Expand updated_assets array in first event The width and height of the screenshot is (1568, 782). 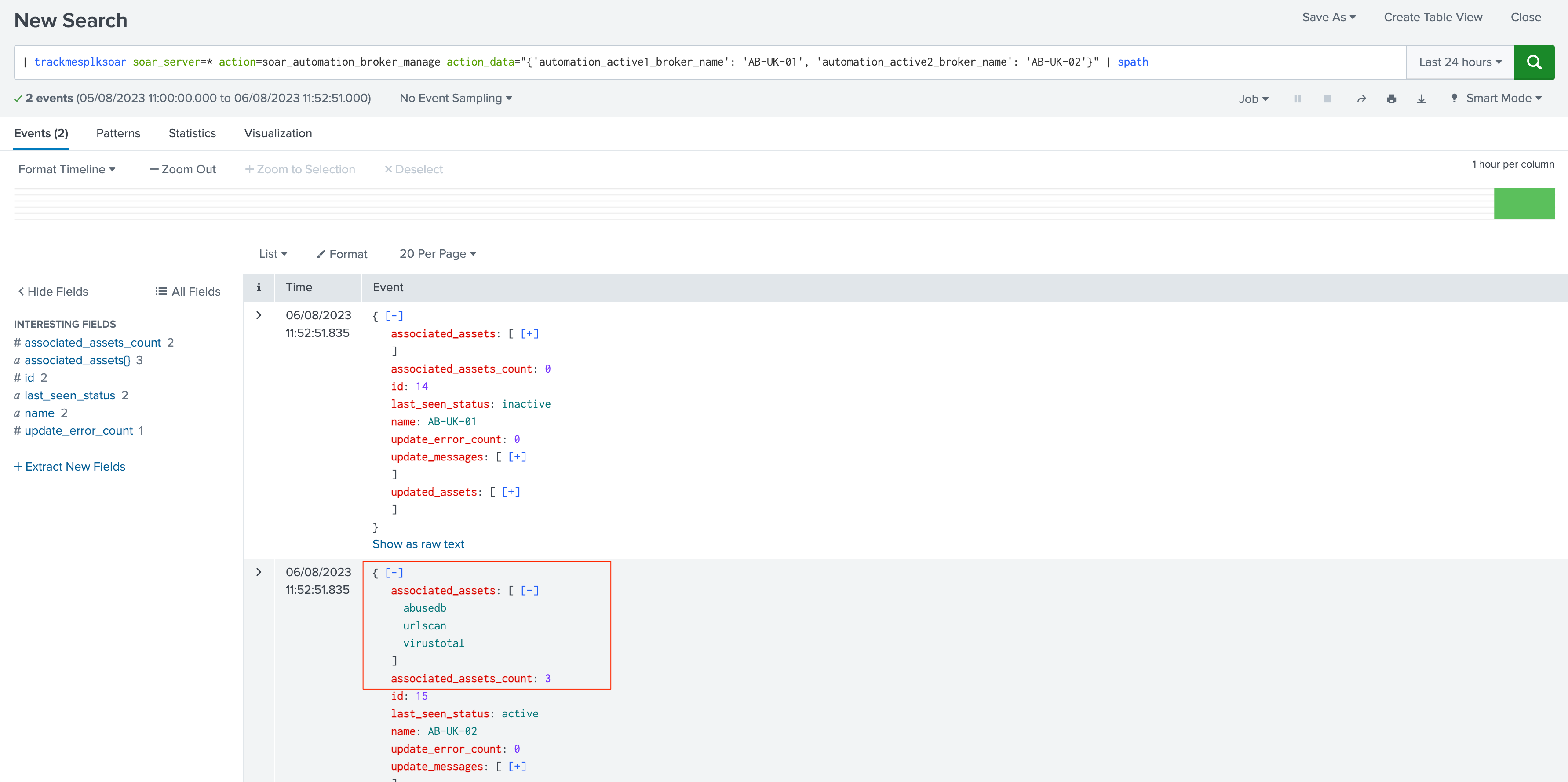tap(511, 492)
